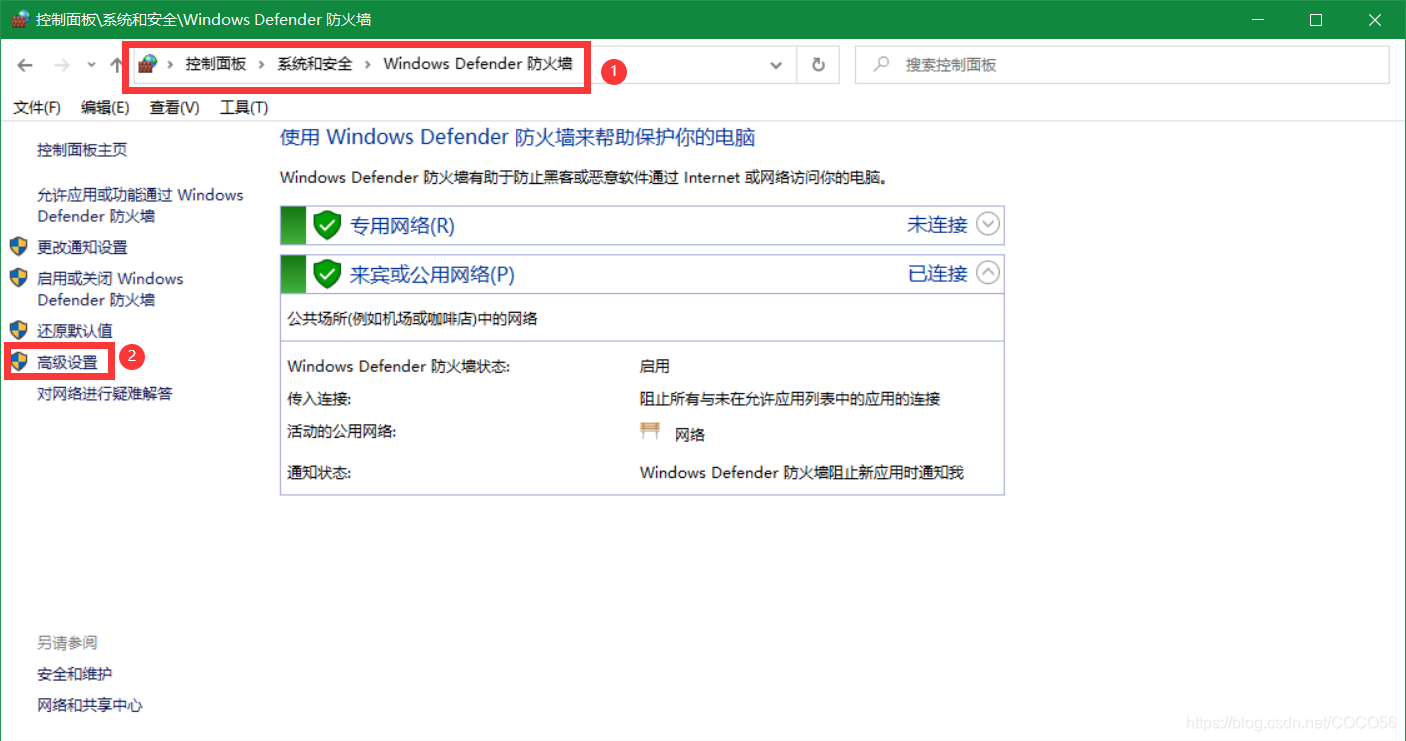Click the firewall icon in address bar

pyautogui.click(x=148, y=64)
